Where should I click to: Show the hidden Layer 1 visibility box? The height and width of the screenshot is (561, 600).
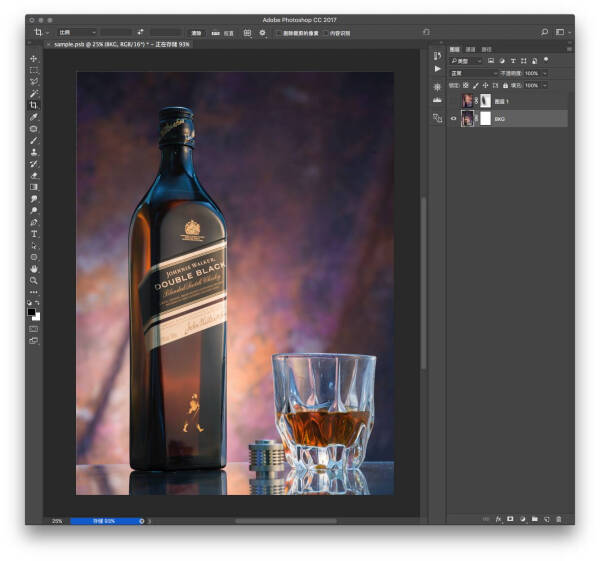click(453, 101)
